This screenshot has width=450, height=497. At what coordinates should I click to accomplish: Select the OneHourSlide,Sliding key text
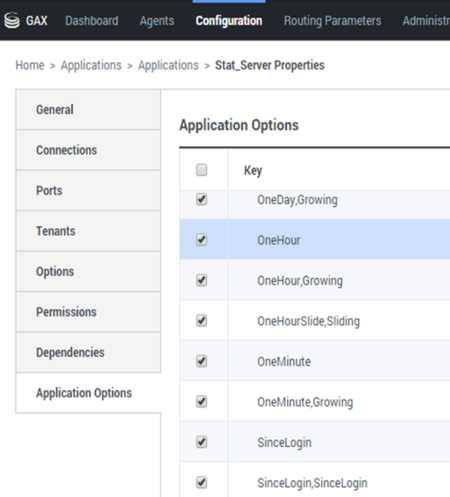(308, 321)
